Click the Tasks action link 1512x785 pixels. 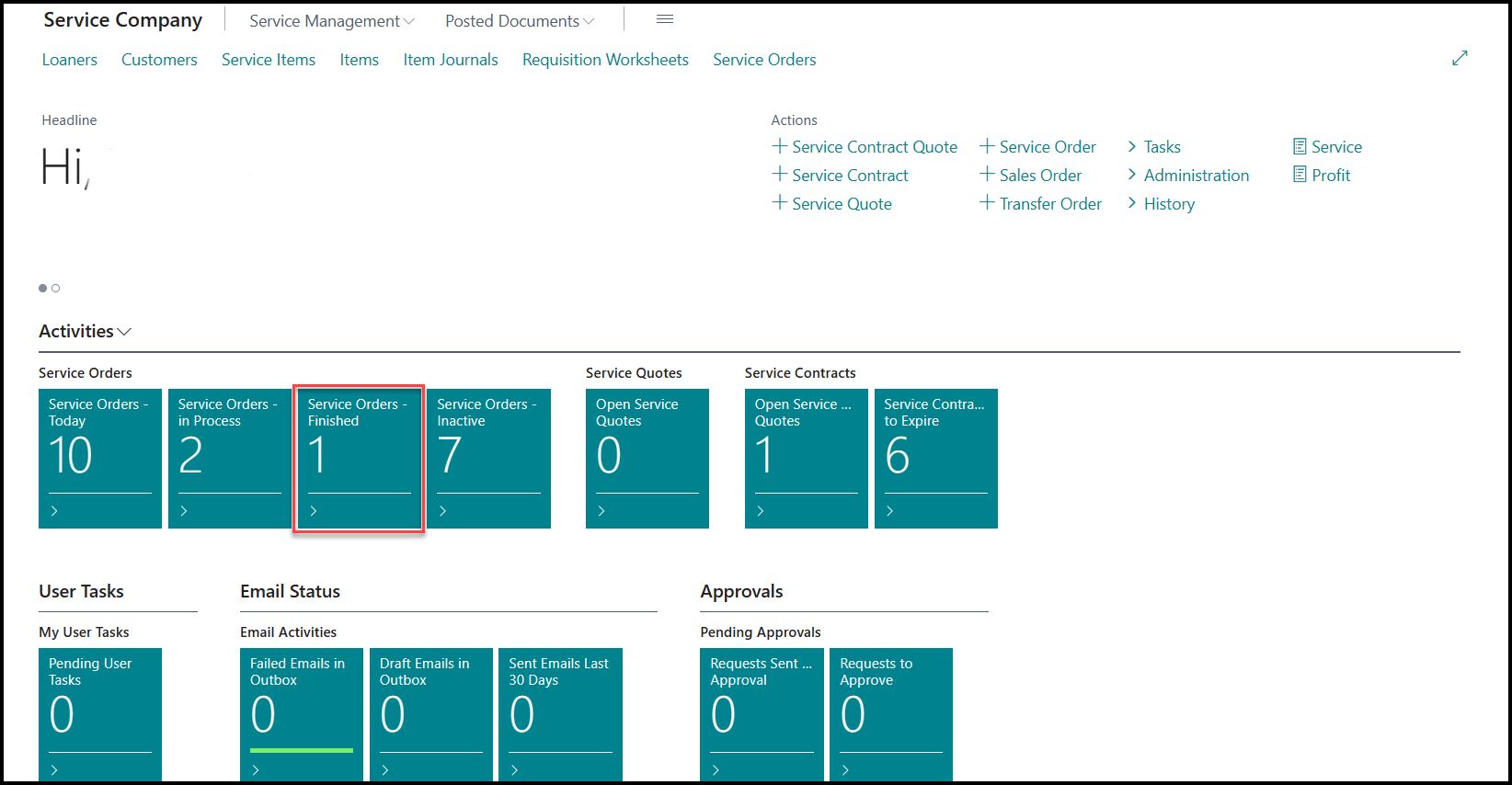1163,147
